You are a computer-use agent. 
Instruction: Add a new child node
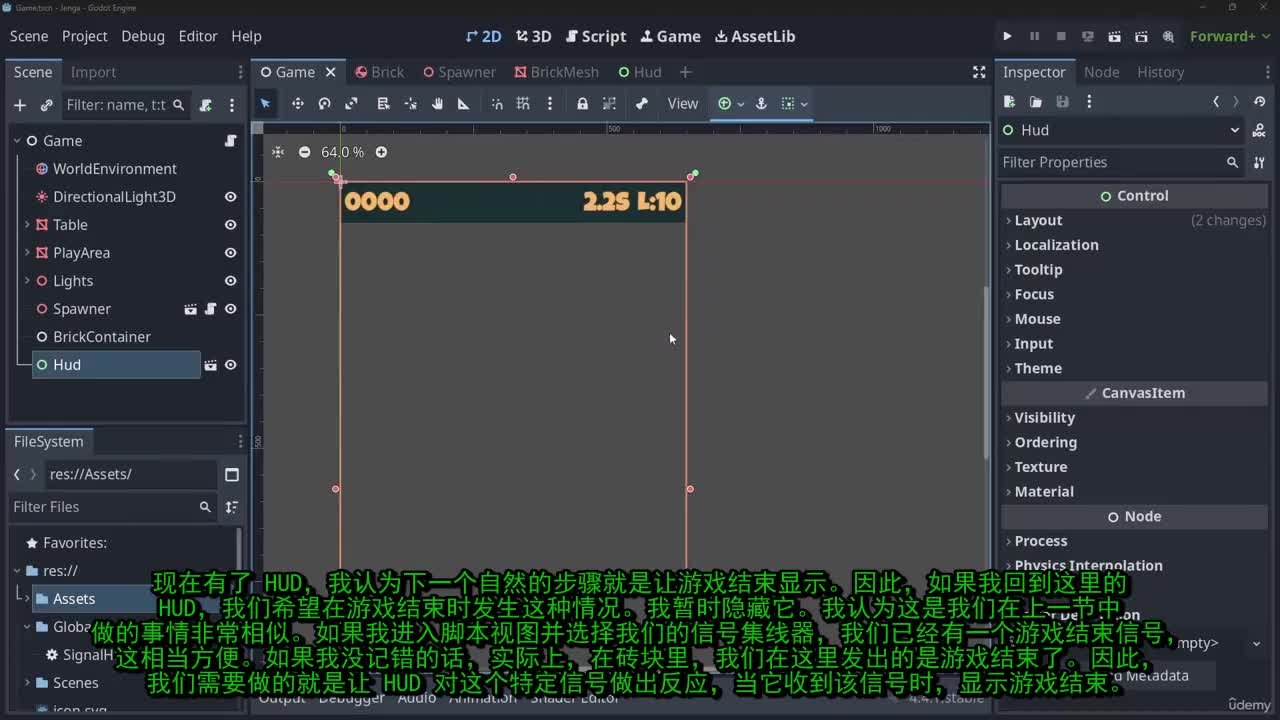tap(20, 105)
